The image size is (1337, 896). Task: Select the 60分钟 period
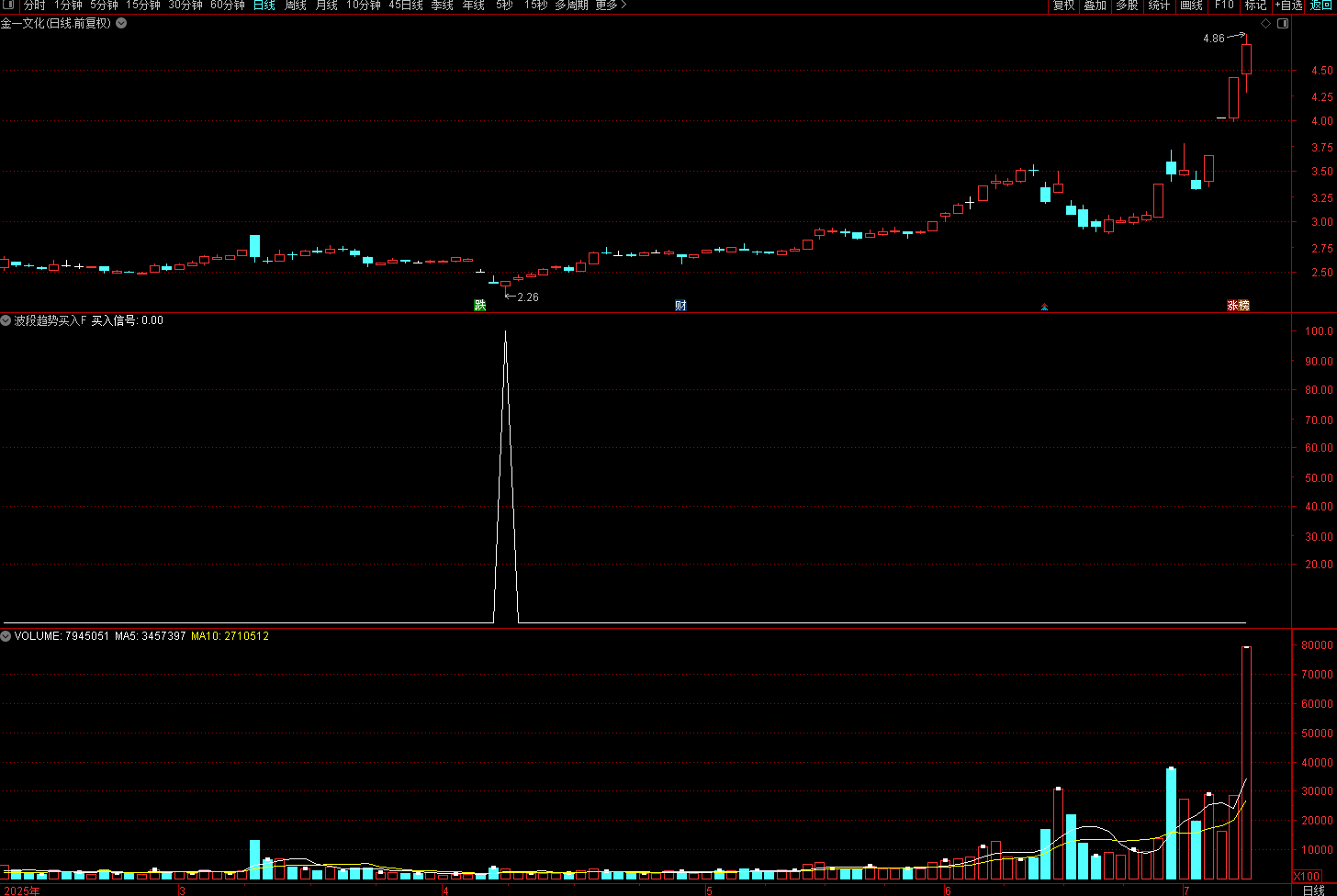click(x=228, y=6)
